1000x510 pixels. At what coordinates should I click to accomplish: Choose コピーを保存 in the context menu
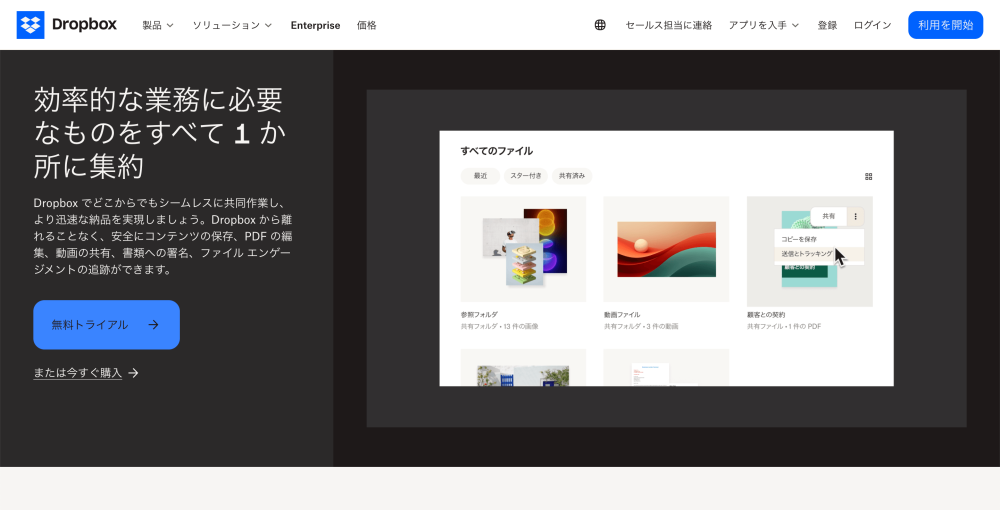click(x=800, y=239)
